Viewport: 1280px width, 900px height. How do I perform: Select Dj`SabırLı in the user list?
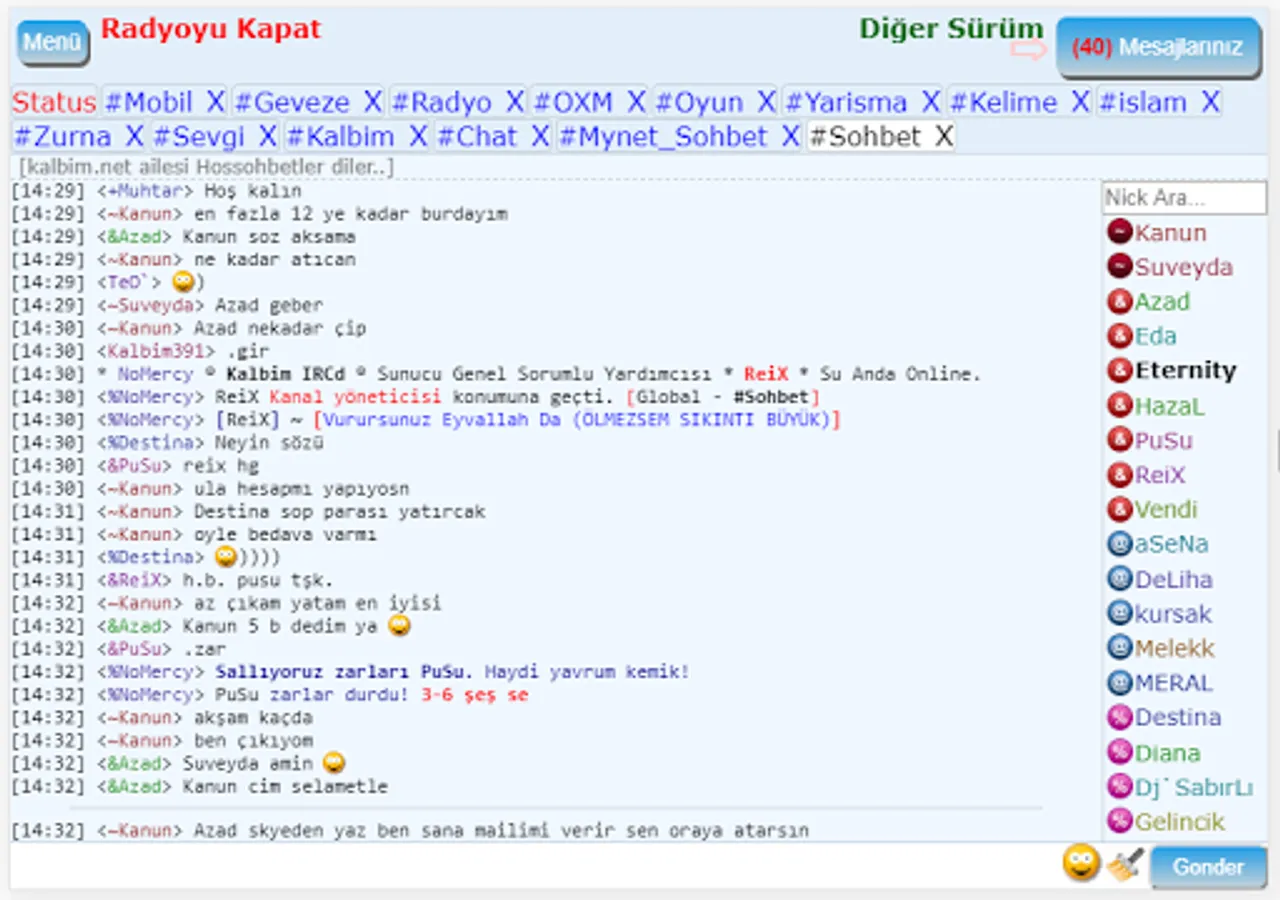coord(1193,787)
